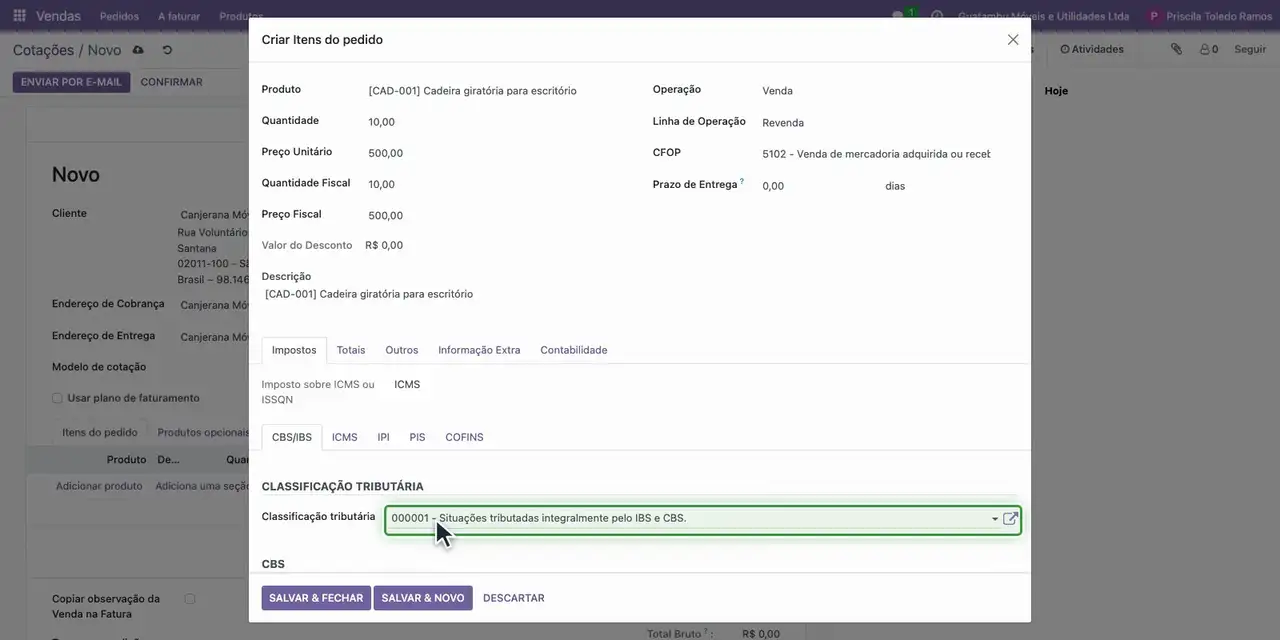Screen dimensions: 1280x640
Task: Click the cloud save icon next to Novo
Action: (x=138, y=50)
